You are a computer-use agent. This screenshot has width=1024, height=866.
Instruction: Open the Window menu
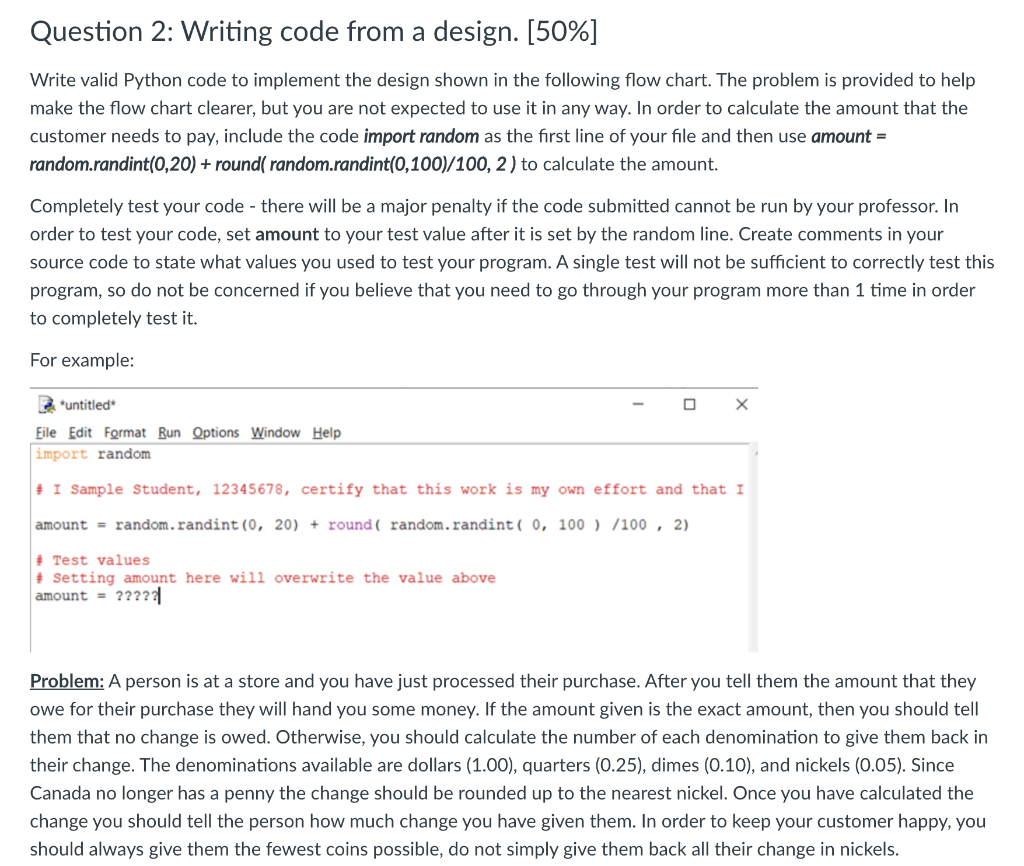tap(275, 432)
